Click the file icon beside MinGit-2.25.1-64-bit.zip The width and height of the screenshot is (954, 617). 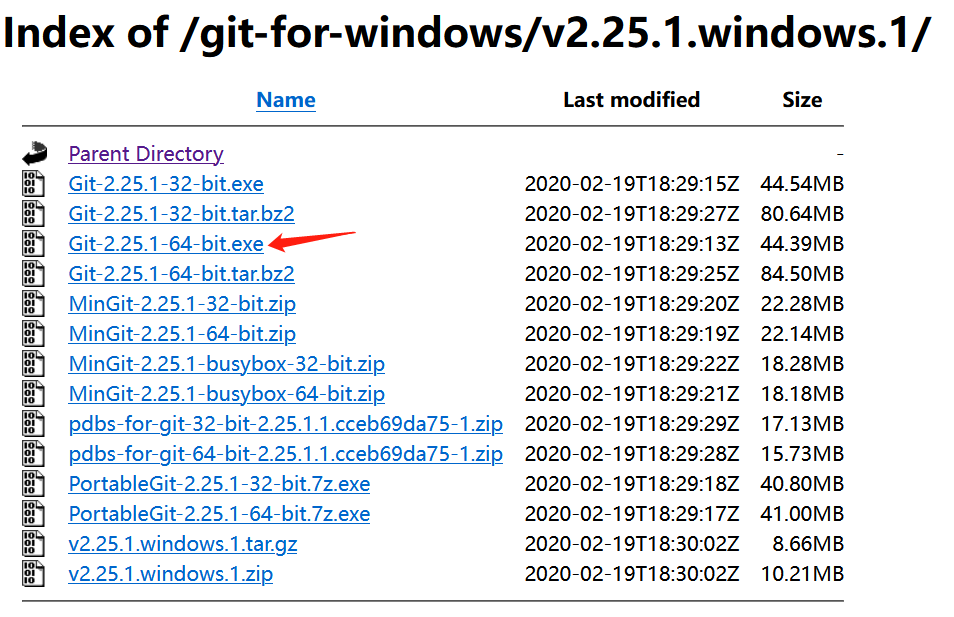click(x=33, y=333)
